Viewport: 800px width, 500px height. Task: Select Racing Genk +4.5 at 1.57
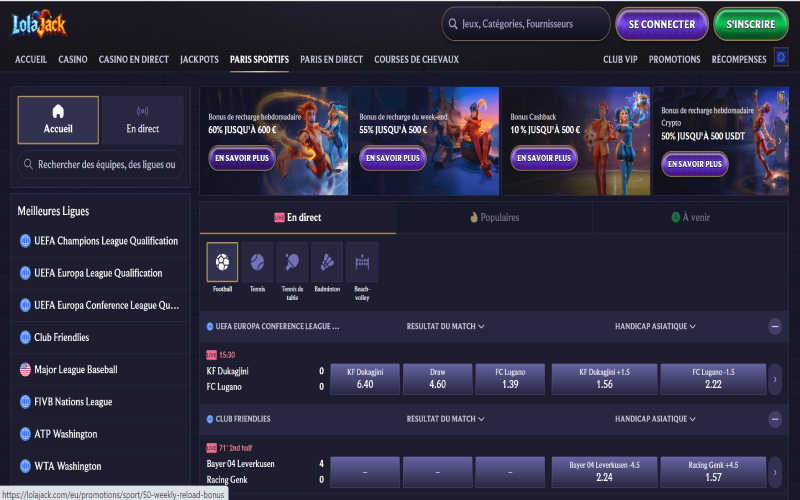tap(713, 472)
